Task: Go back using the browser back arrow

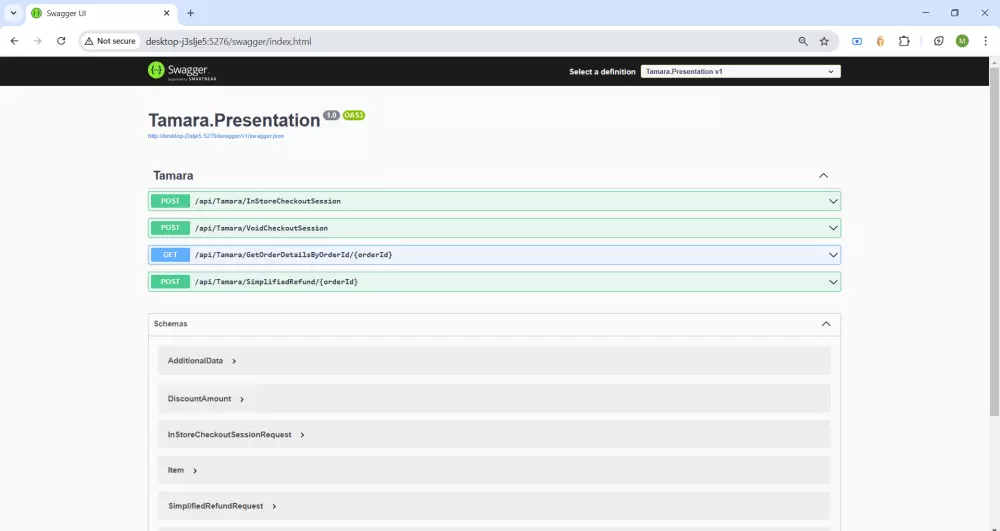Action: (x=14, y=41)
